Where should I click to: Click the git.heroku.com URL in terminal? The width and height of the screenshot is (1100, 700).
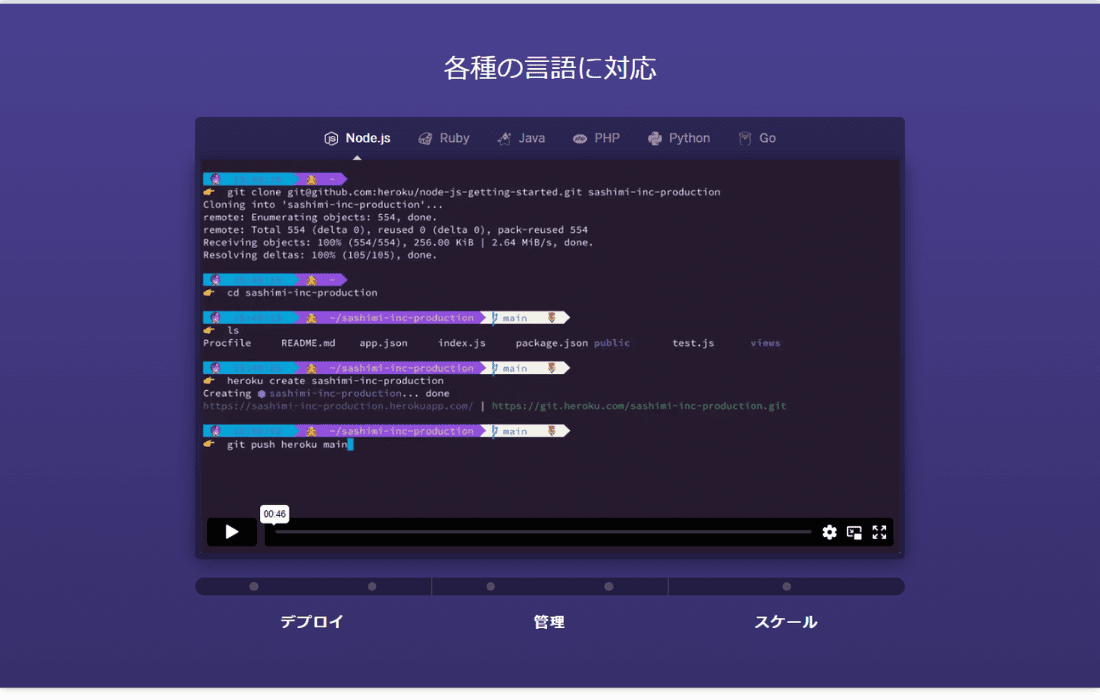coord(638,406)
